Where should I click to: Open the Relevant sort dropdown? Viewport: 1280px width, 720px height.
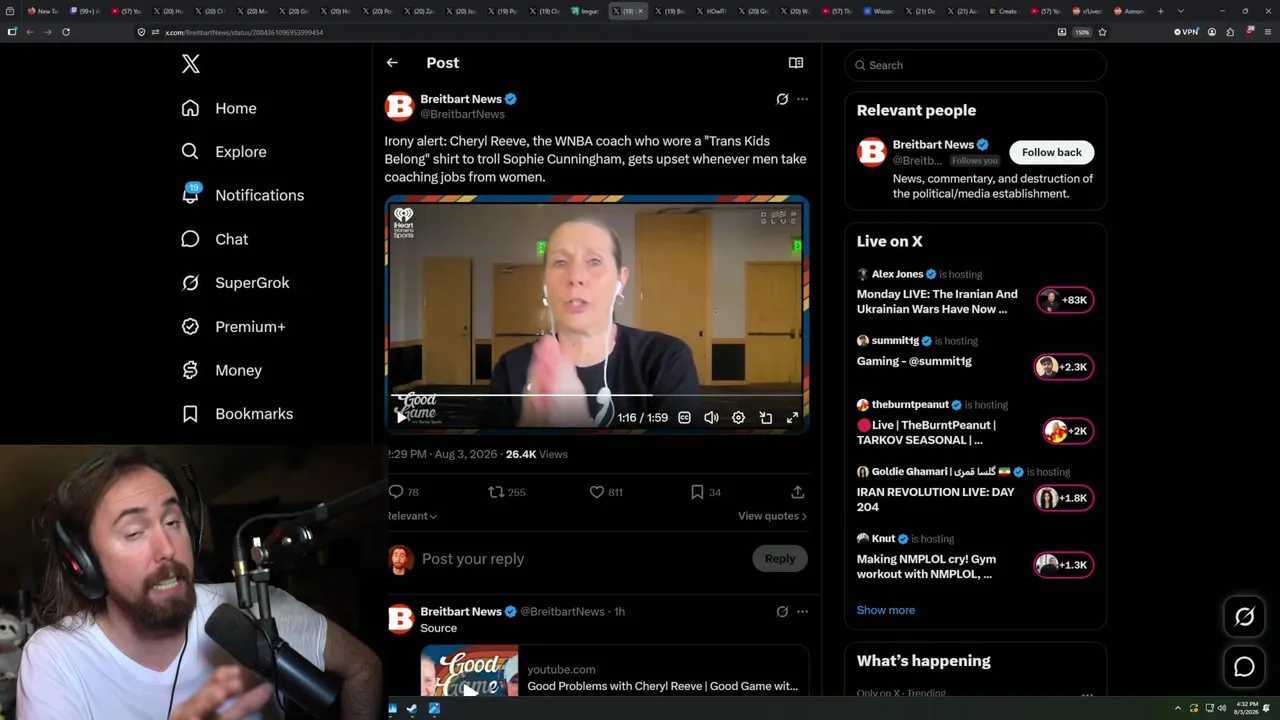(412, 516)
